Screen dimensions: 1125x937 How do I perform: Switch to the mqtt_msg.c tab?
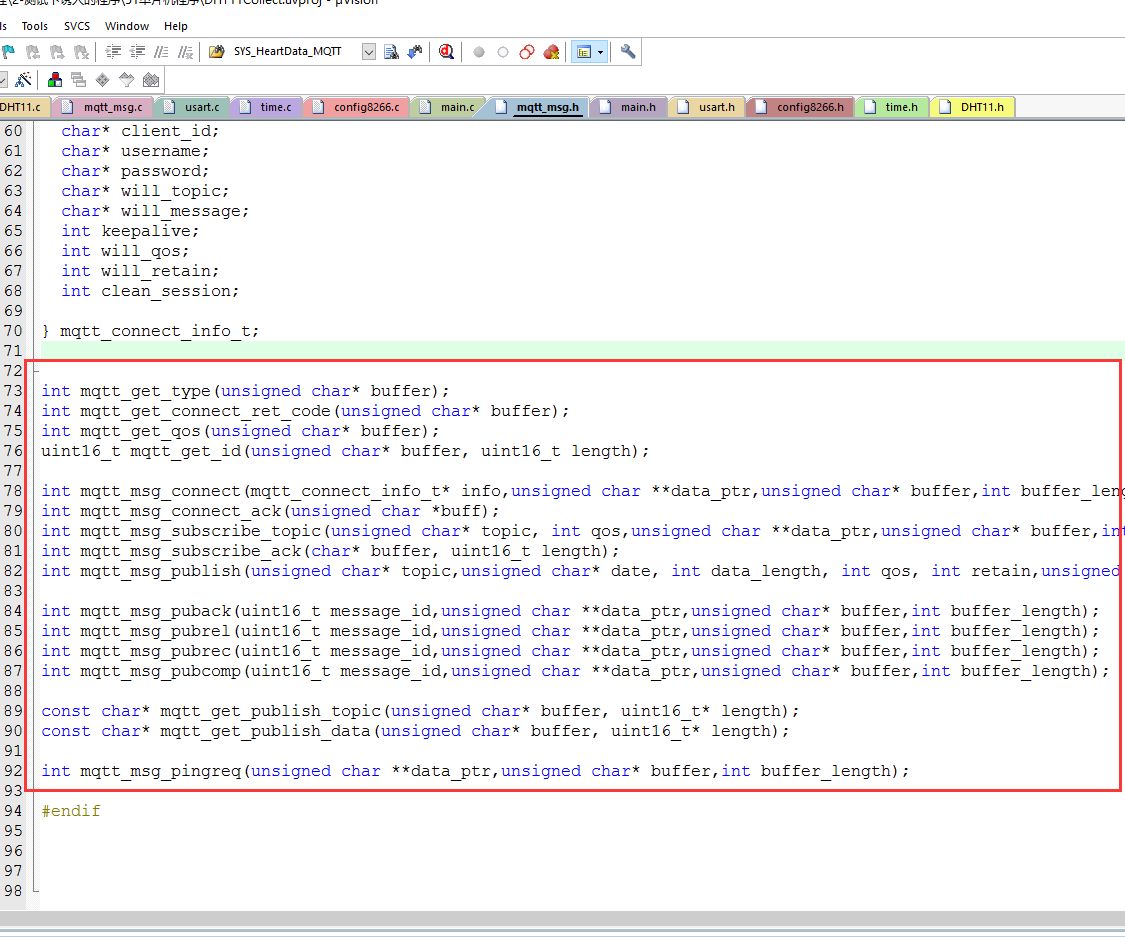click(104, 107)
